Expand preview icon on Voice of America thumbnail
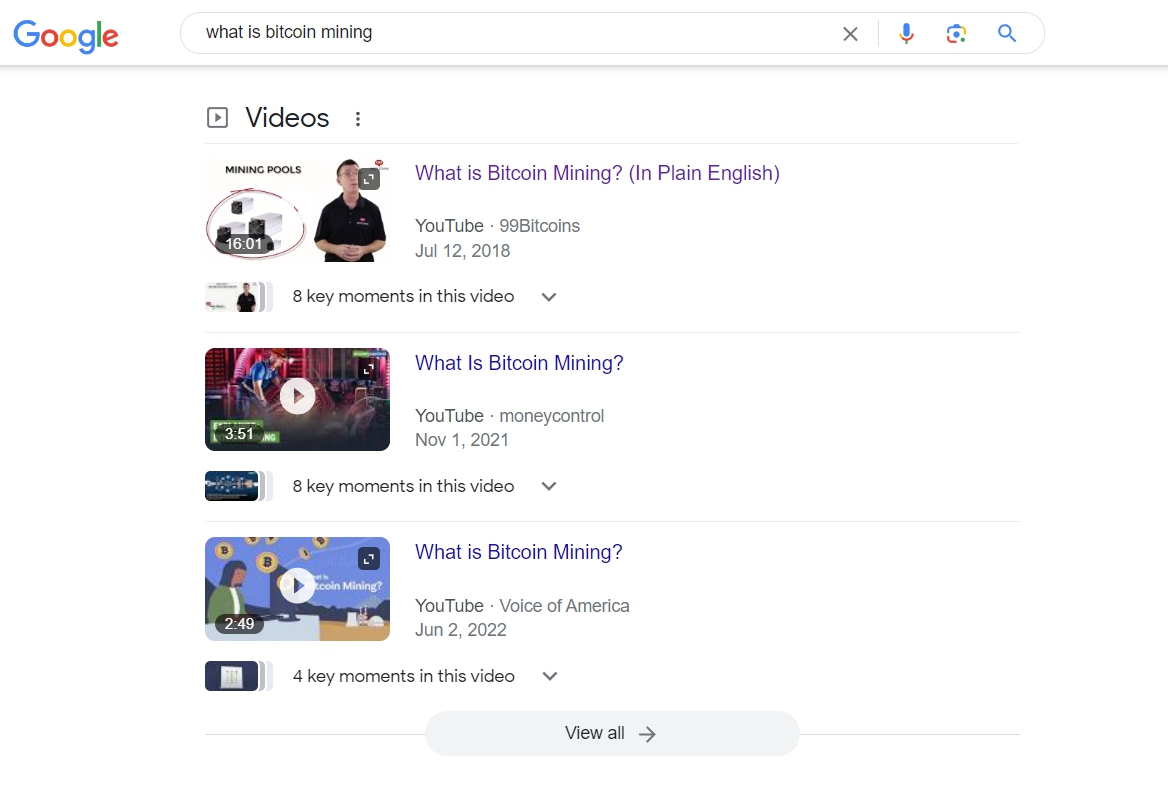This screenshot has width=1168, height=789. pyautogui.click(x=369, y=559)
